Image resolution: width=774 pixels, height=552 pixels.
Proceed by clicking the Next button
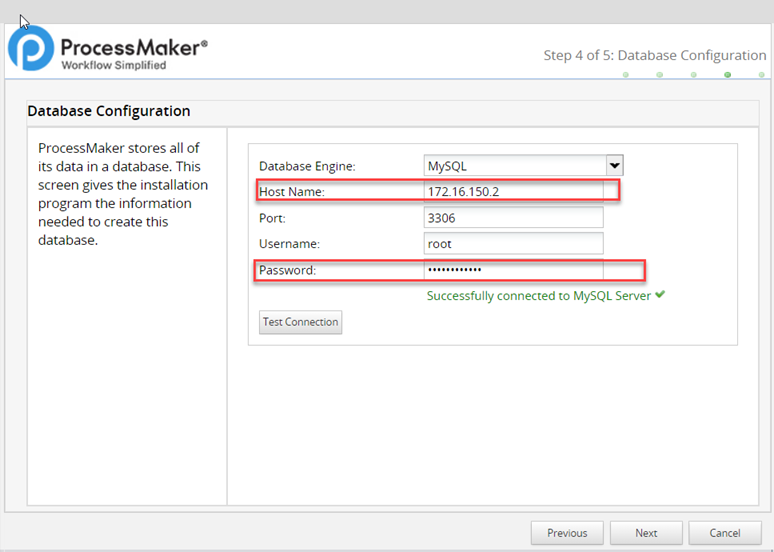(646, 533)
